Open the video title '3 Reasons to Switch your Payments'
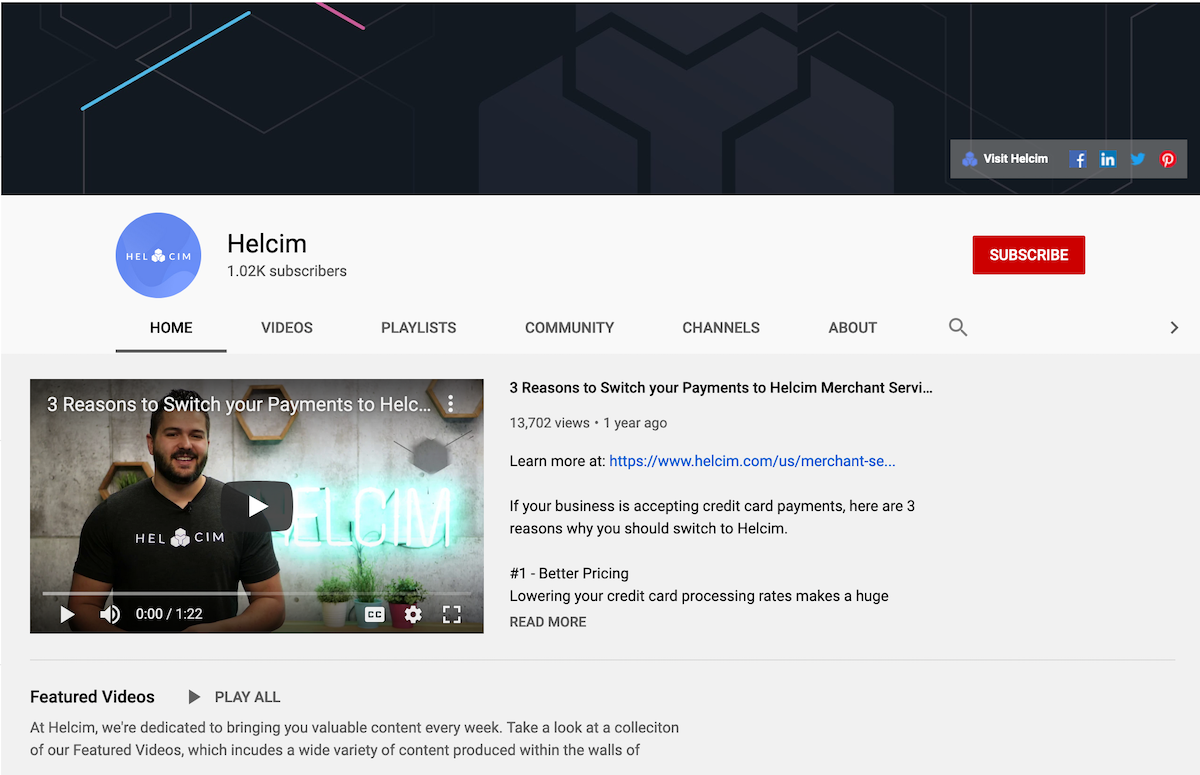This screenshot has height=775, width=1200. [721, 388]
